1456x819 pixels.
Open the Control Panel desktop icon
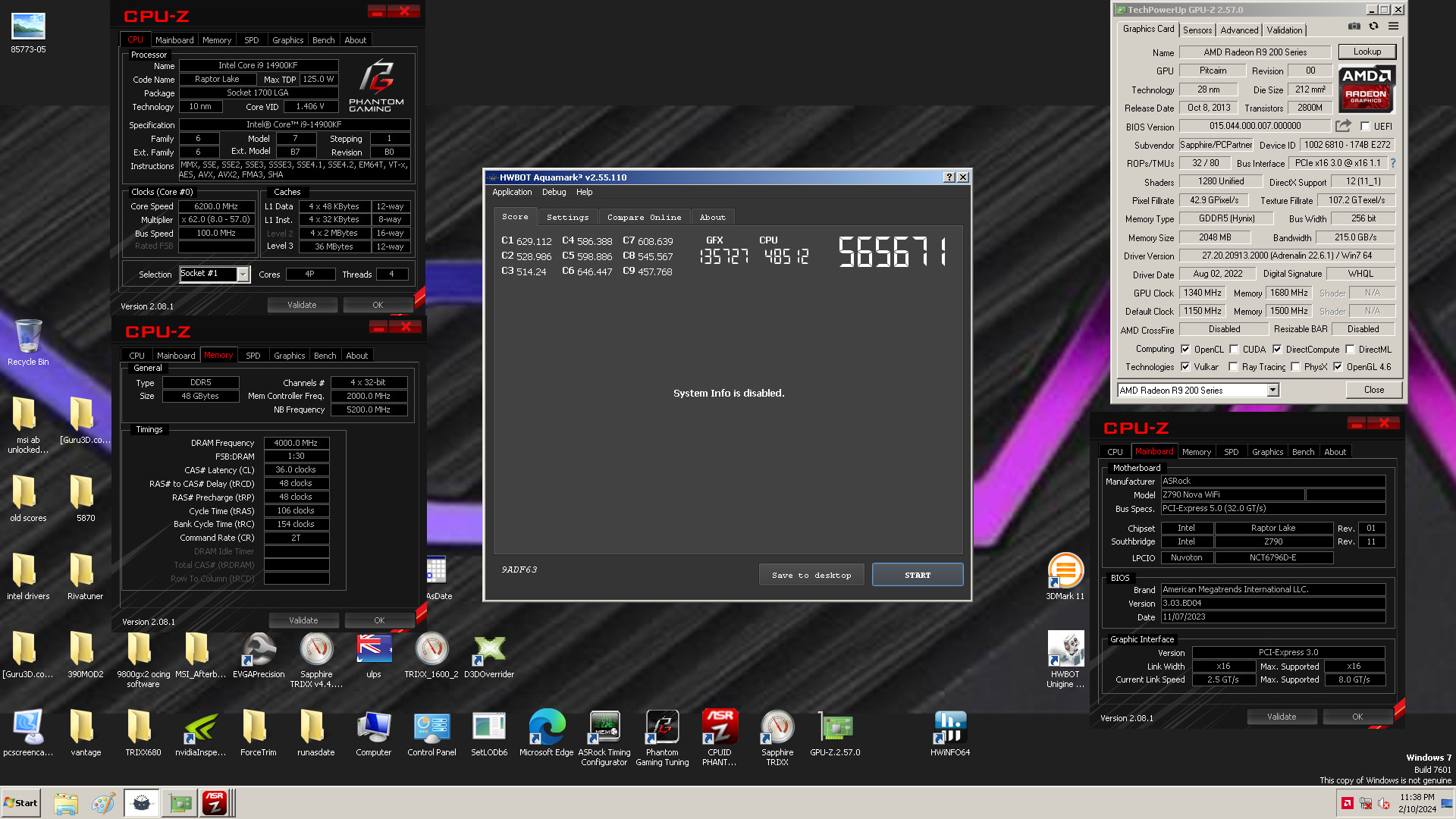(431, 733)
